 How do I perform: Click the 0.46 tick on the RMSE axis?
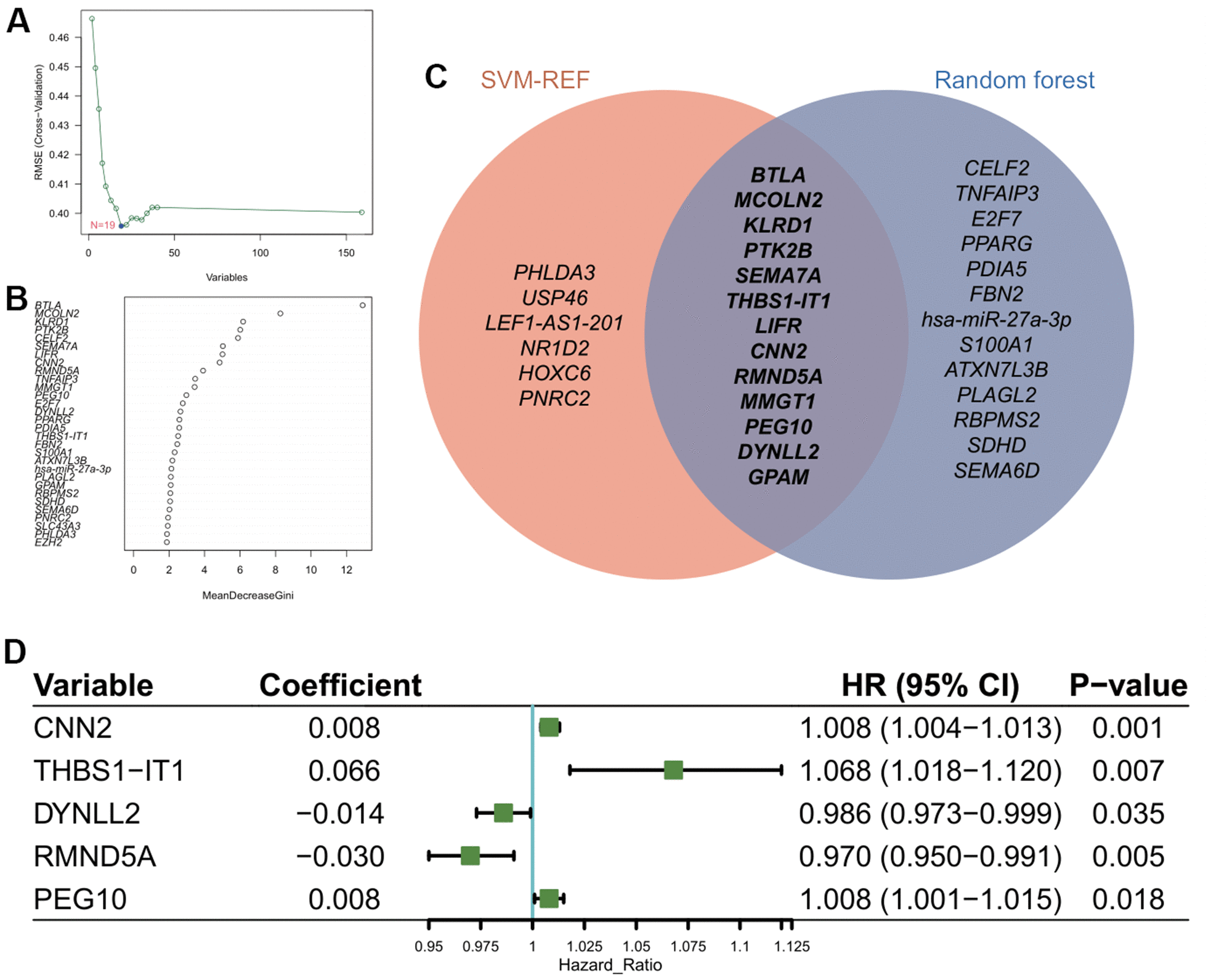(x=59, y=38)
